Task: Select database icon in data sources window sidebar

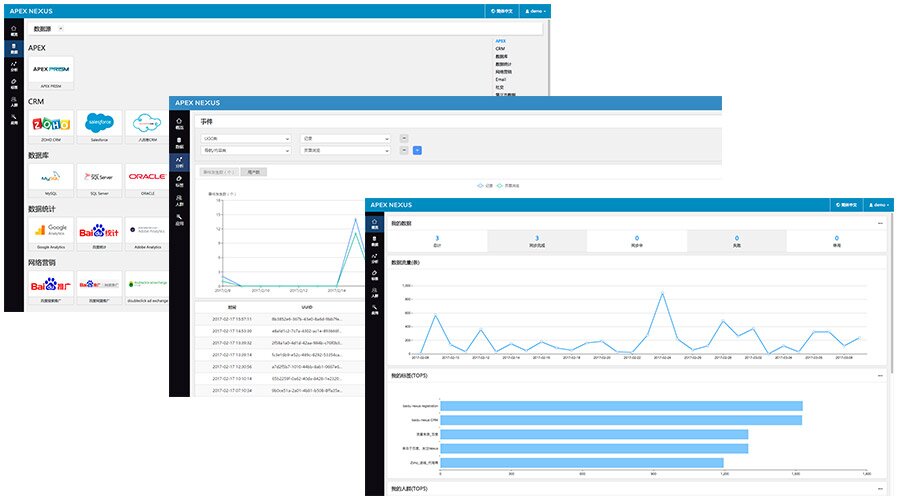Action: pyautogui.click(x=14, y=48)
